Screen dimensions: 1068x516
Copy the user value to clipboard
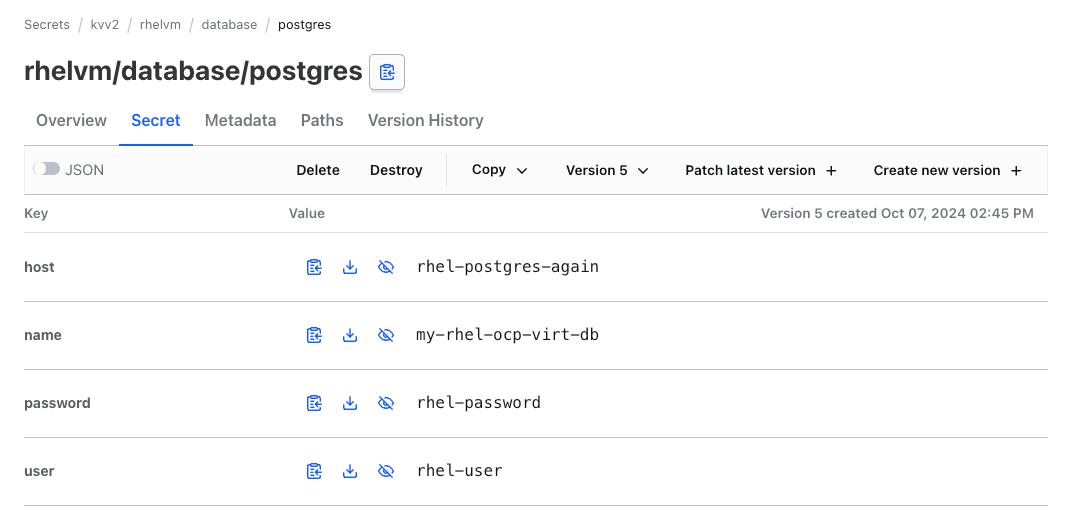tap(314, 471)
